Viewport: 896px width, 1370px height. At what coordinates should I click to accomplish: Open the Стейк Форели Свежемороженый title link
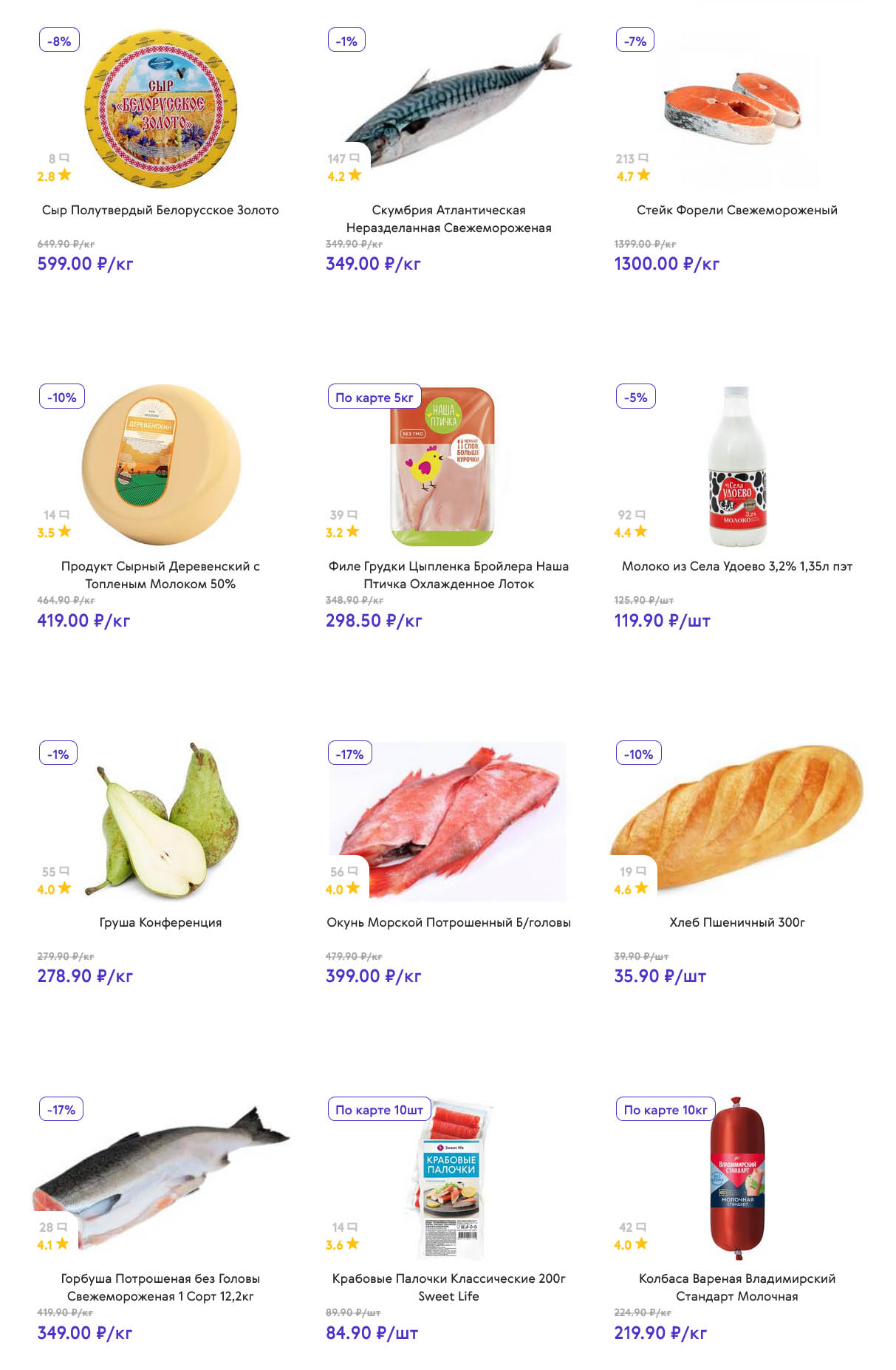pyautogui.click(x=736, y=211)
